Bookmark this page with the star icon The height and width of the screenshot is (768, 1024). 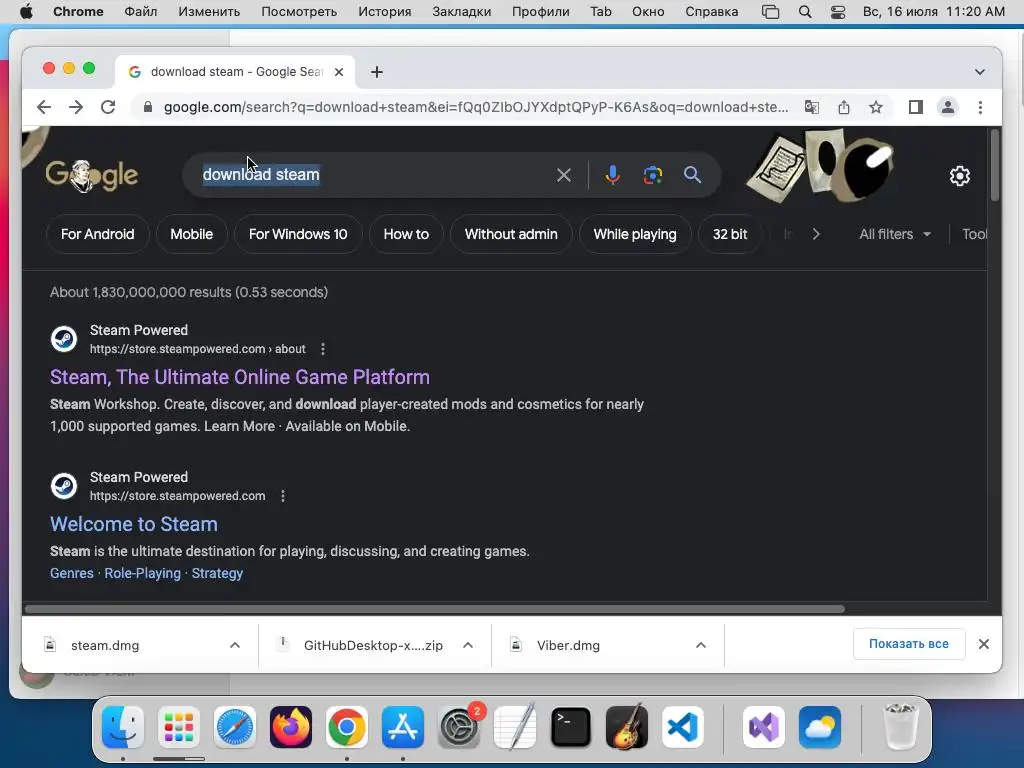(x=876, y=107)
